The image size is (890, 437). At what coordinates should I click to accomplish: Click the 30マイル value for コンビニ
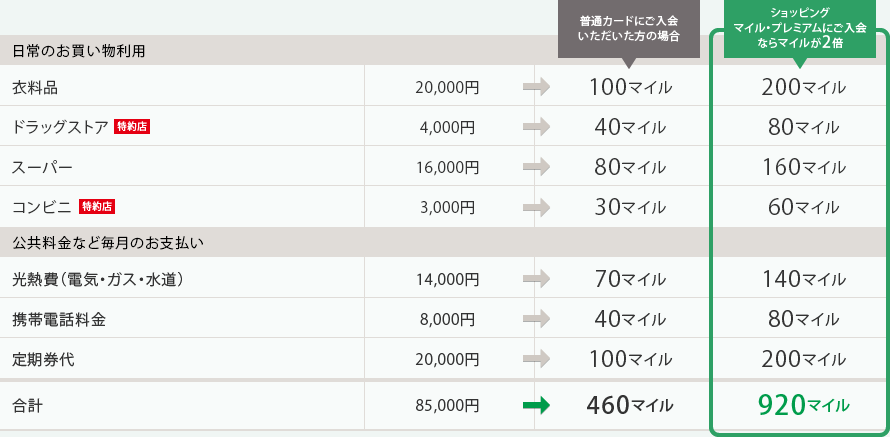tap(630, 207)
